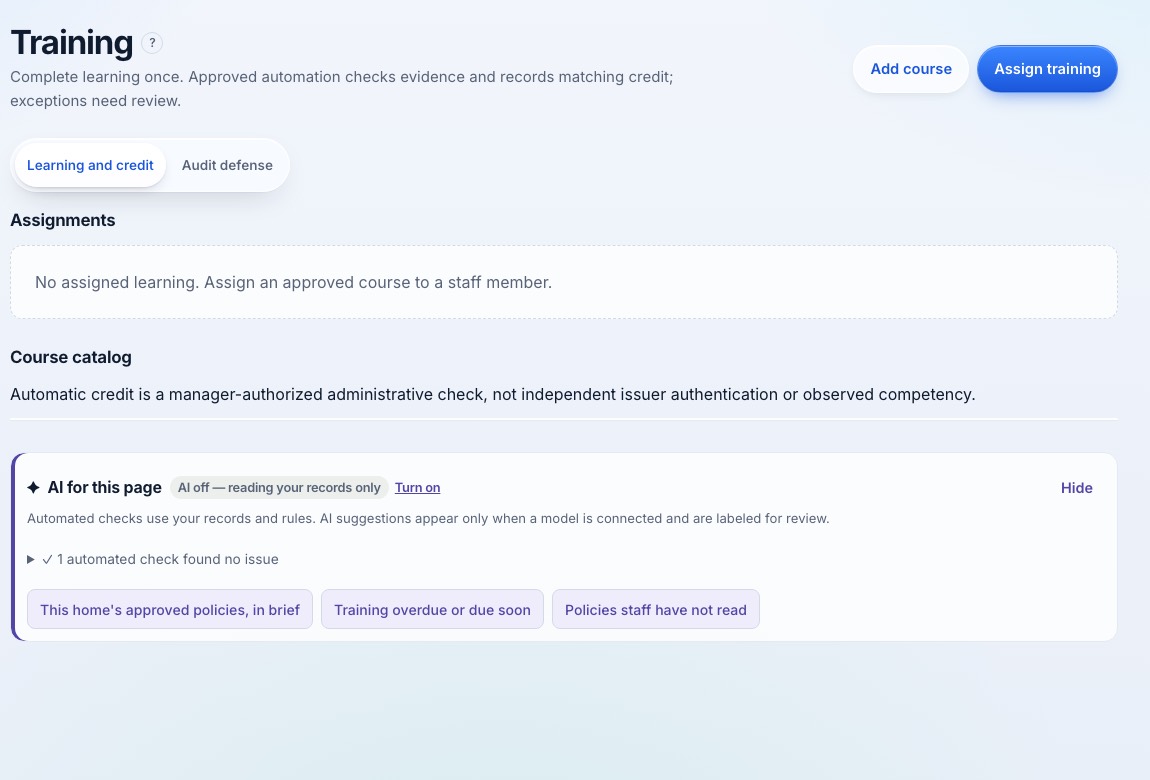The image size is (1150, 780).
Task: Click the sparkle icon beside AI for this page
Action: (x=33, y=488)
